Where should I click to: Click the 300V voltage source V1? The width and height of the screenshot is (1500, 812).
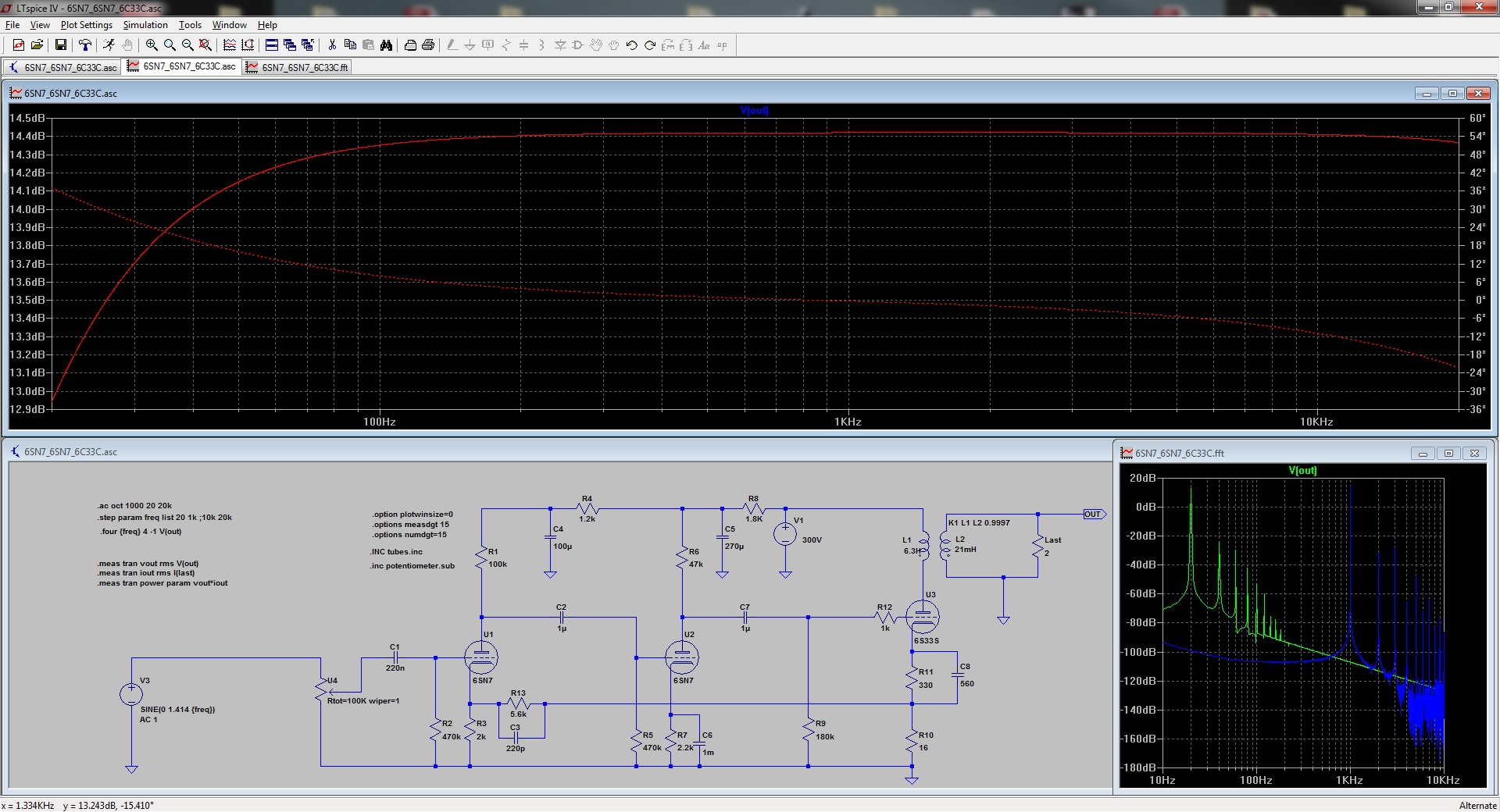[x=785, y=534]
